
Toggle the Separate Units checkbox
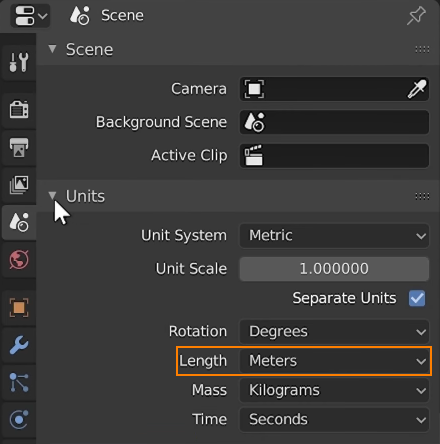coord(417,298)
